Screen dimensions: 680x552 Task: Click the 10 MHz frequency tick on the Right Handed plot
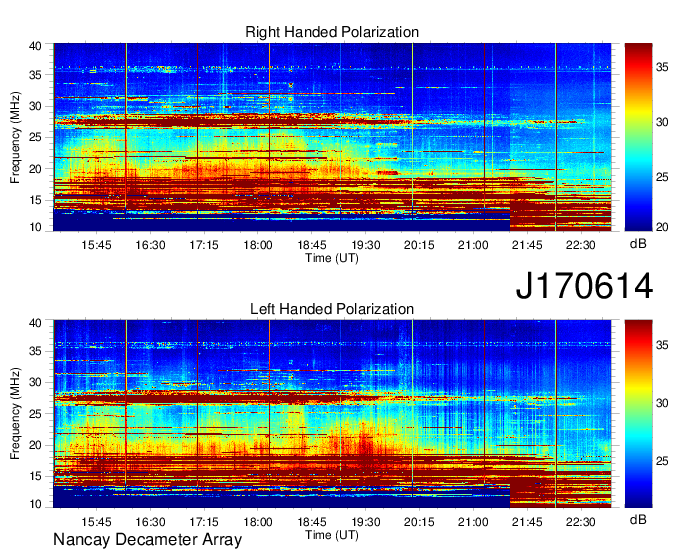35,227
